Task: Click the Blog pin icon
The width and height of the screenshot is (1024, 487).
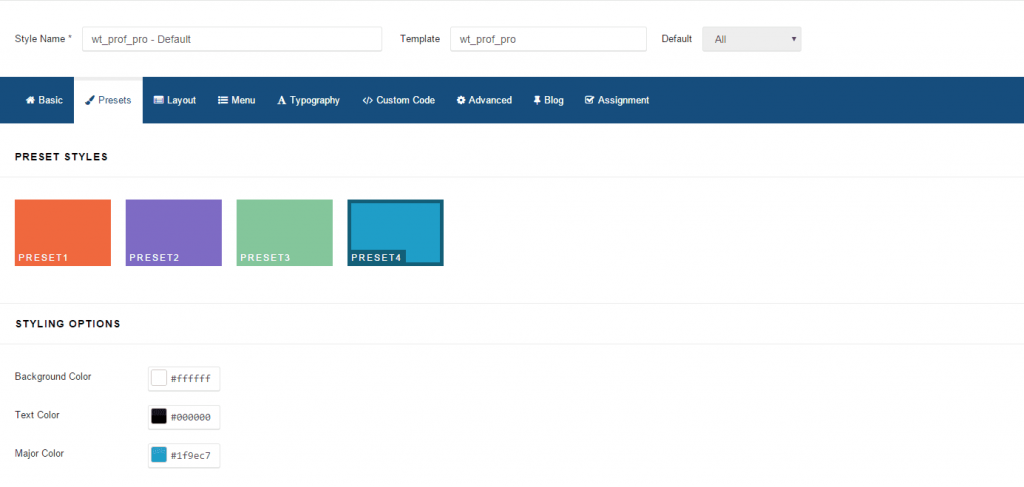Action: [537, 100]
